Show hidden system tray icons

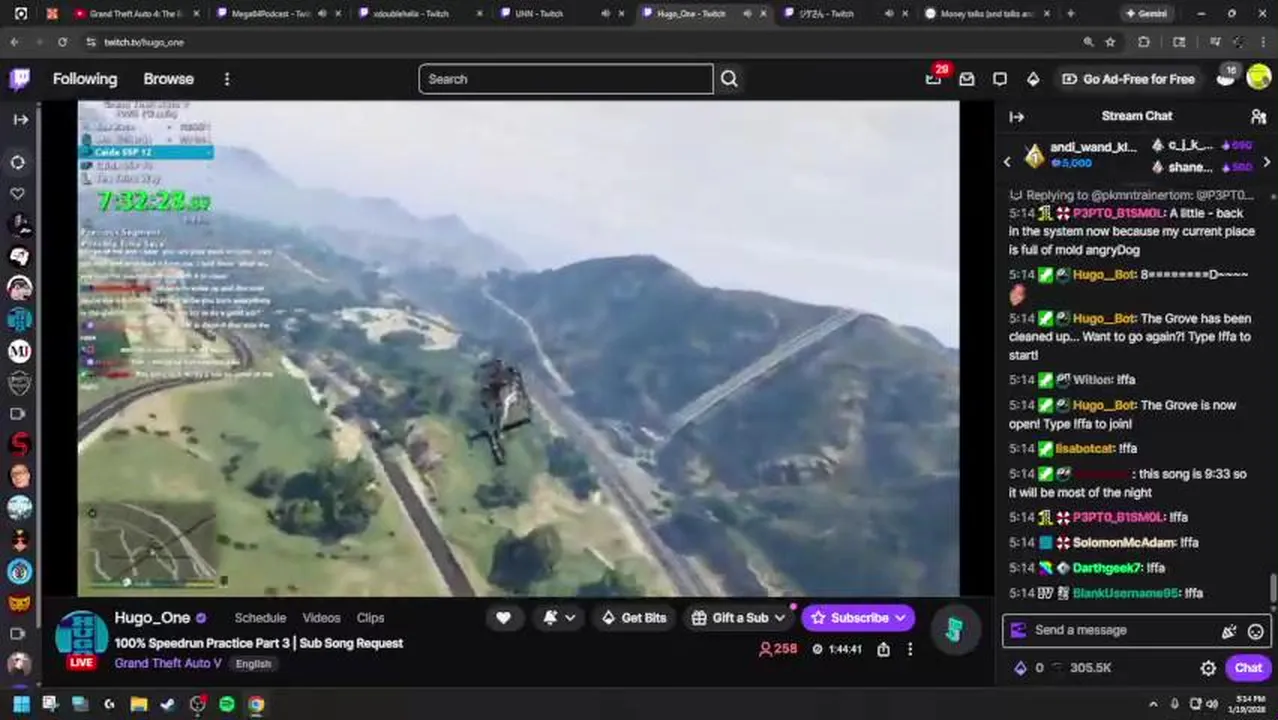click(1153, 704)
